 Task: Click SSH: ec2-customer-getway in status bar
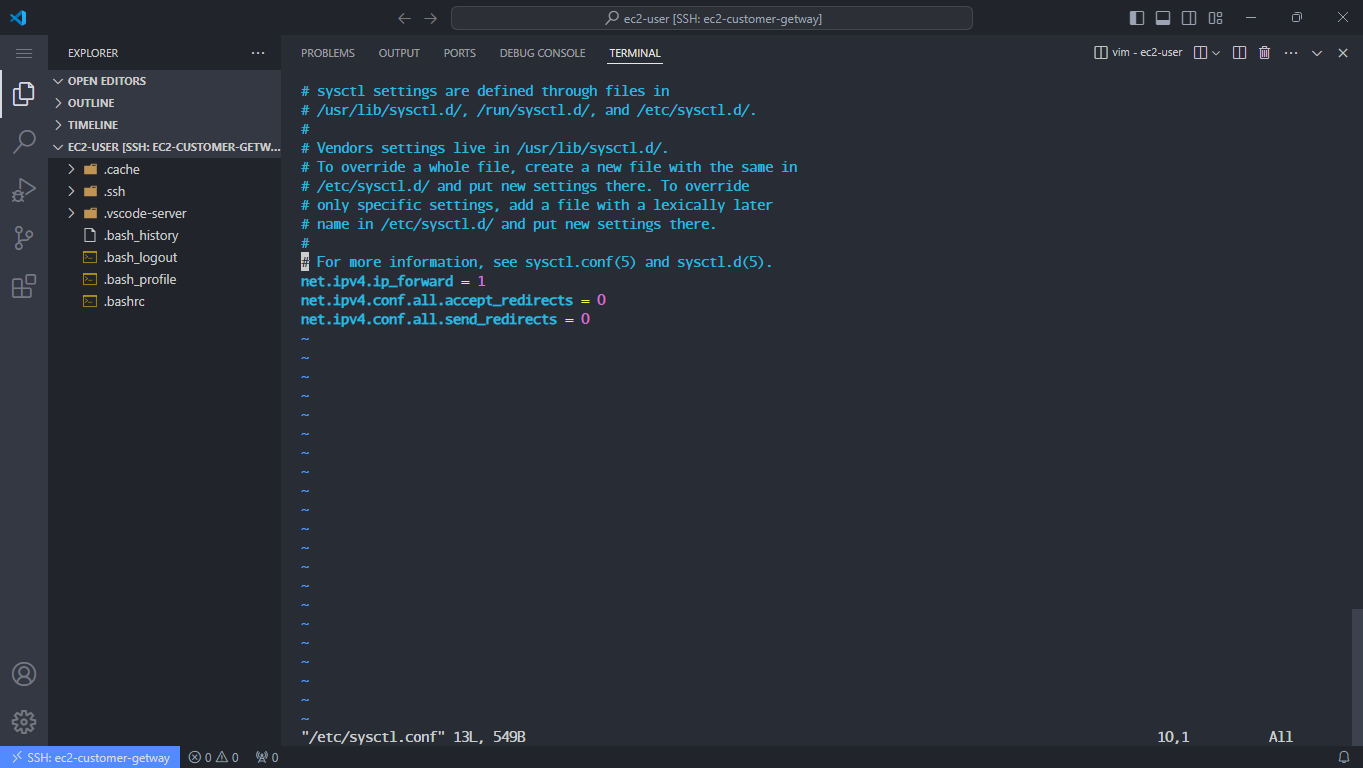tap(90, 757)
